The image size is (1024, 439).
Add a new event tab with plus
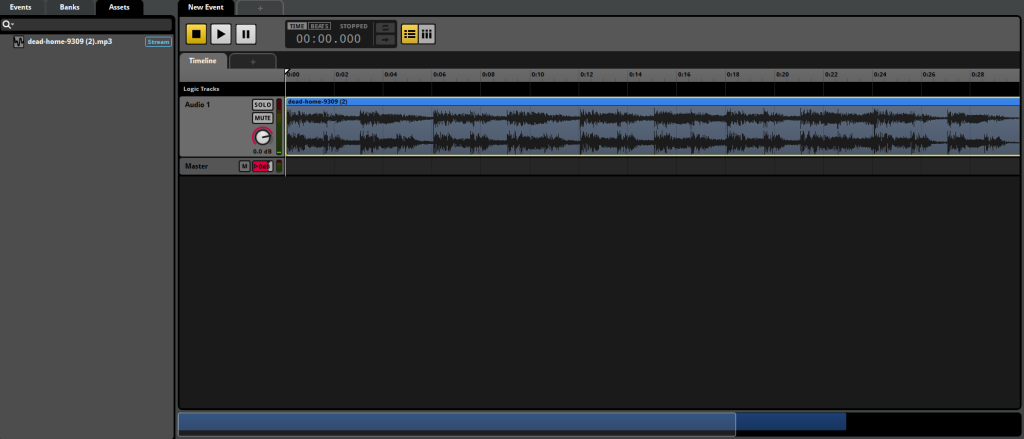click(260, 8)
